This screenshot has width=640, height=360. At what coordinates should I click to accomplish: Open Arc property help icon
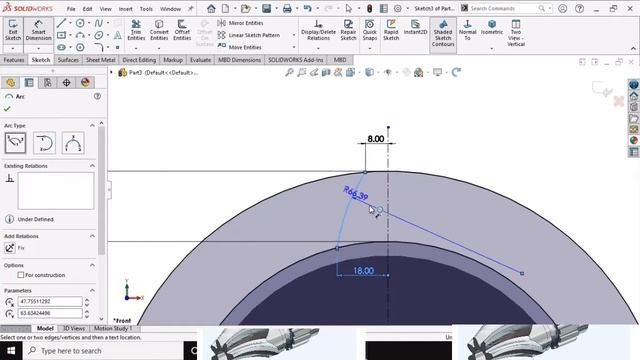click(97, 96)
